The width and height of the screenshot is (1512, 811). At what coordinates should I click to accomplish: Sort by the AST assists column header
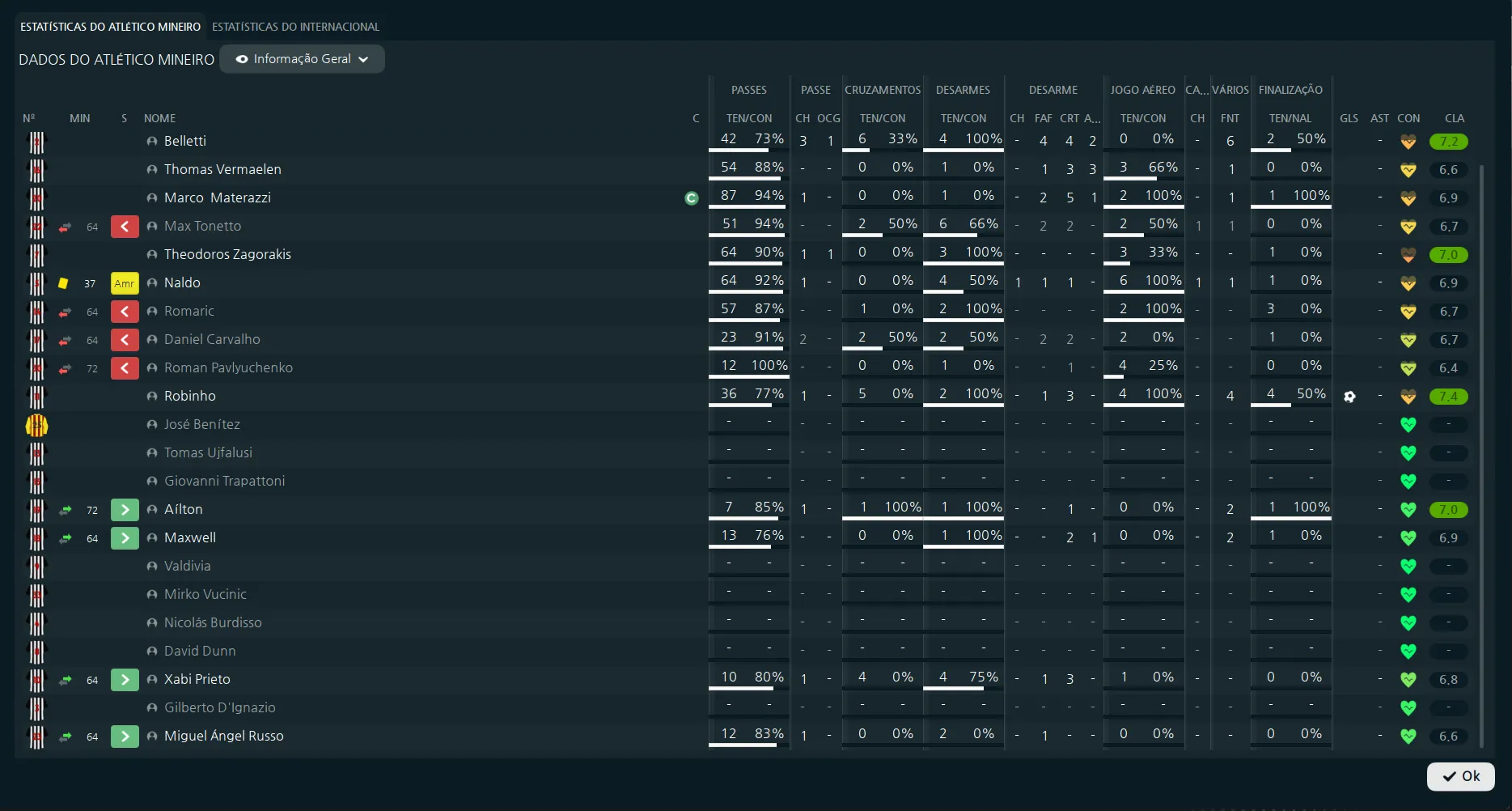[1379, 118]
